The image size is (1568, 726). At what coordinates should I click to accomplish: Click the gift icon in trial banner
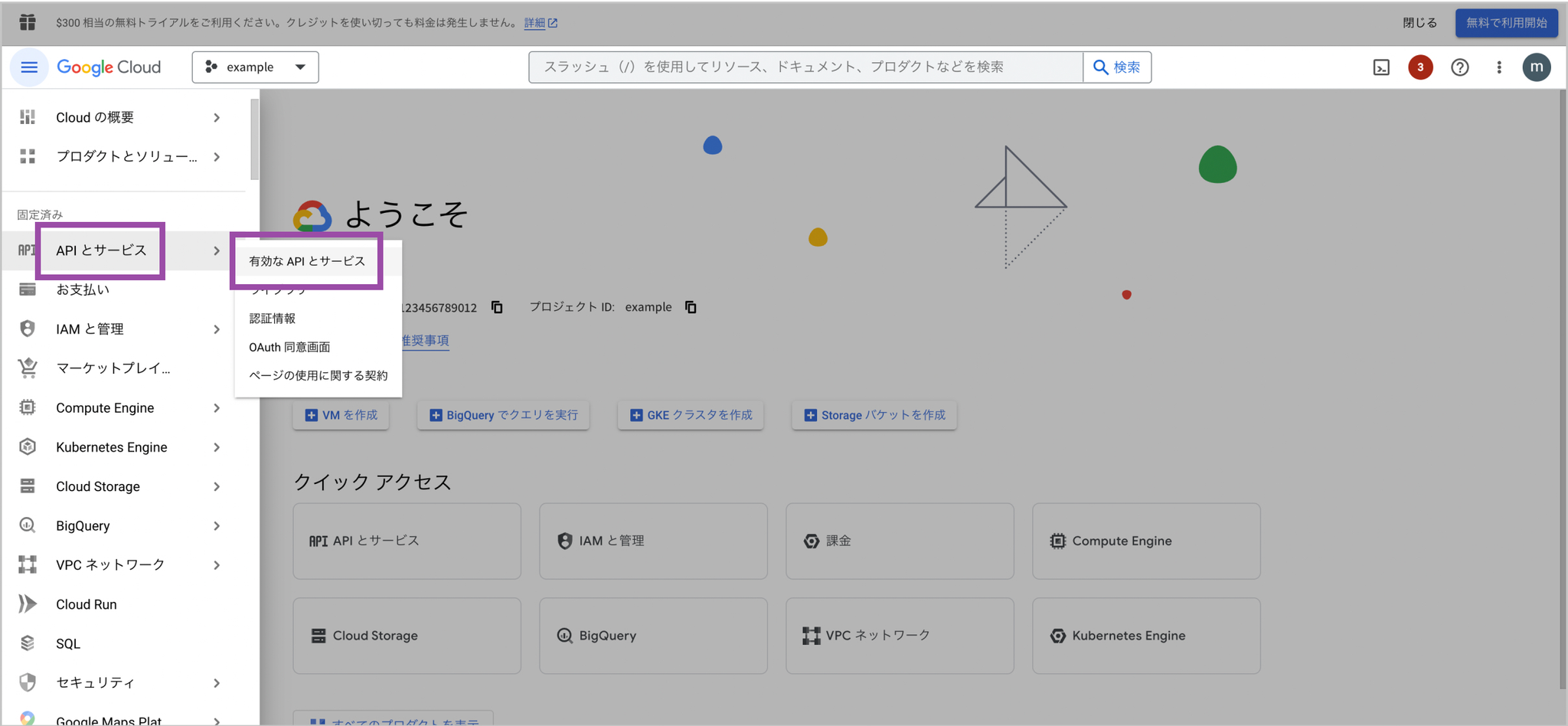[x=28, y=22]
